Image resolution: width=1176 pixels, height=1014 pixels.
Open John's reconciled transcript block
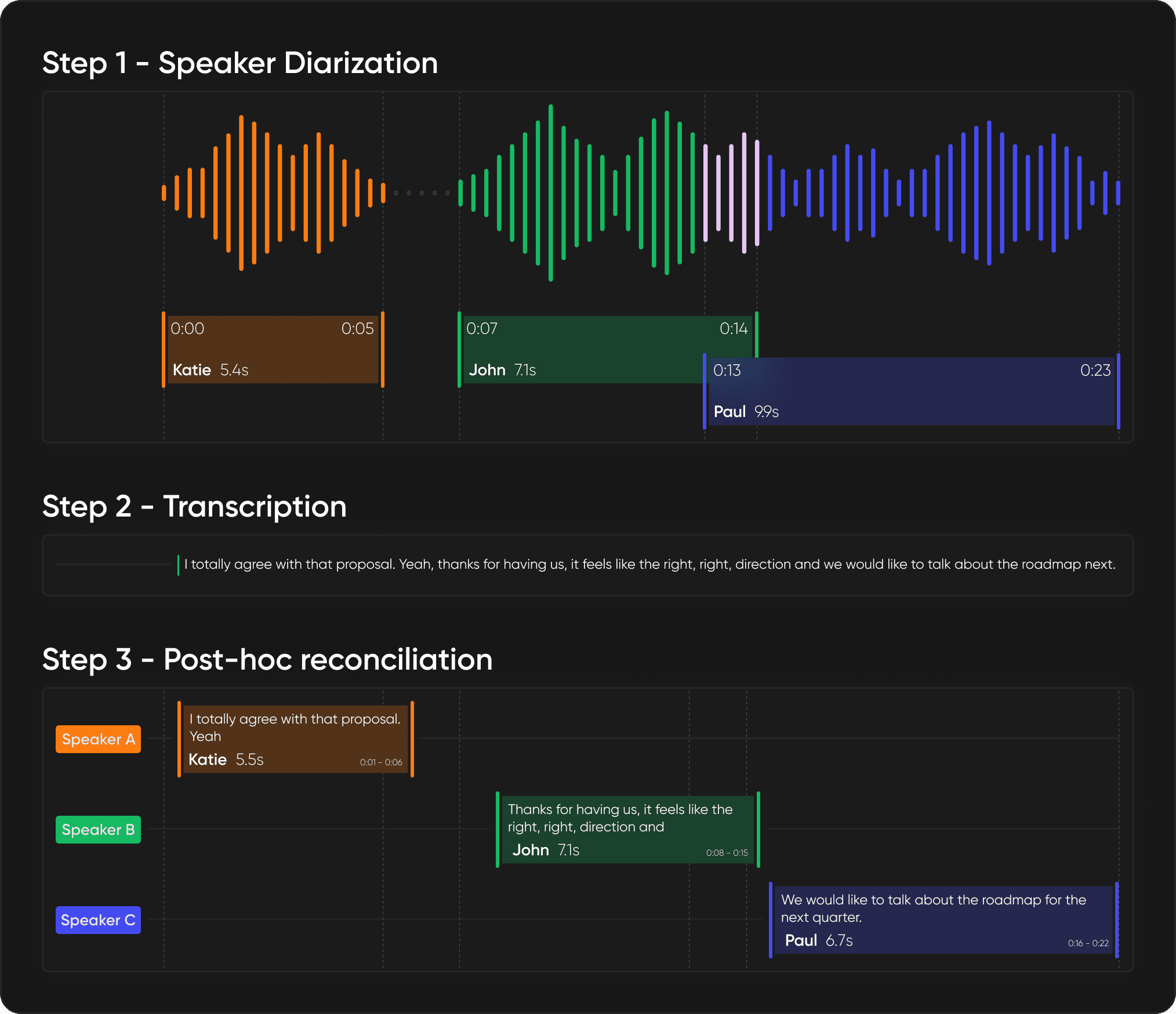click(627, 830)
